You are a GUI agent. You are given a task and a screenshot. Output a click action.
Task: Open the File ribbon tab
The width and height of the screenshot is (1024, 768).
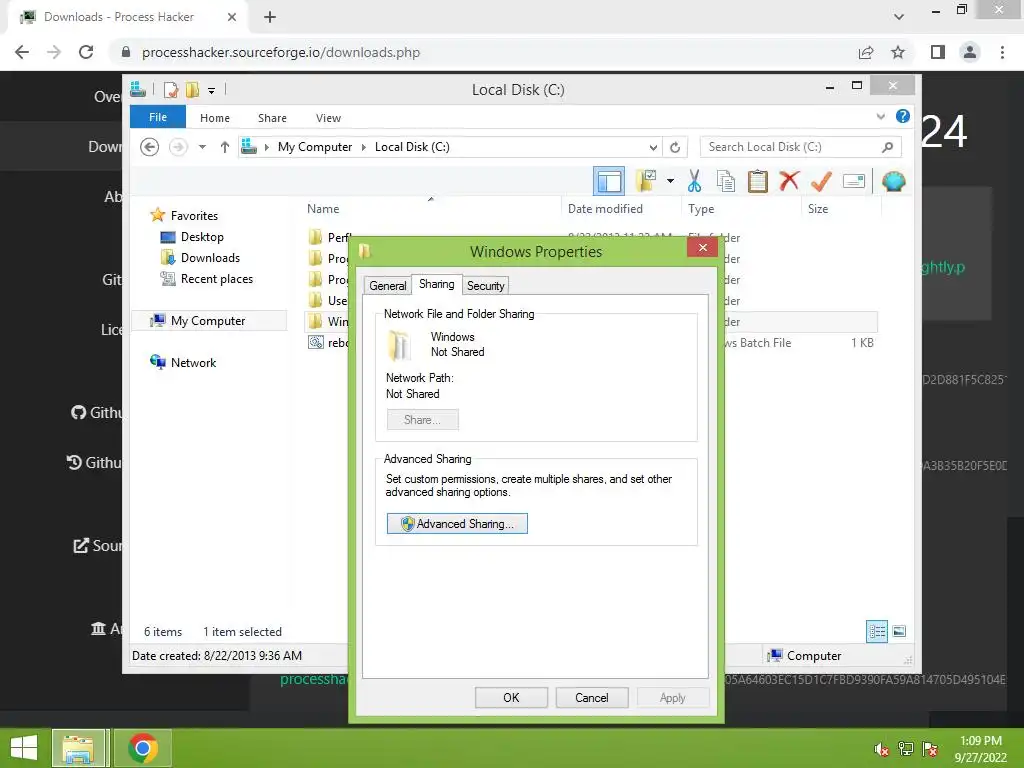click(158, 117)
